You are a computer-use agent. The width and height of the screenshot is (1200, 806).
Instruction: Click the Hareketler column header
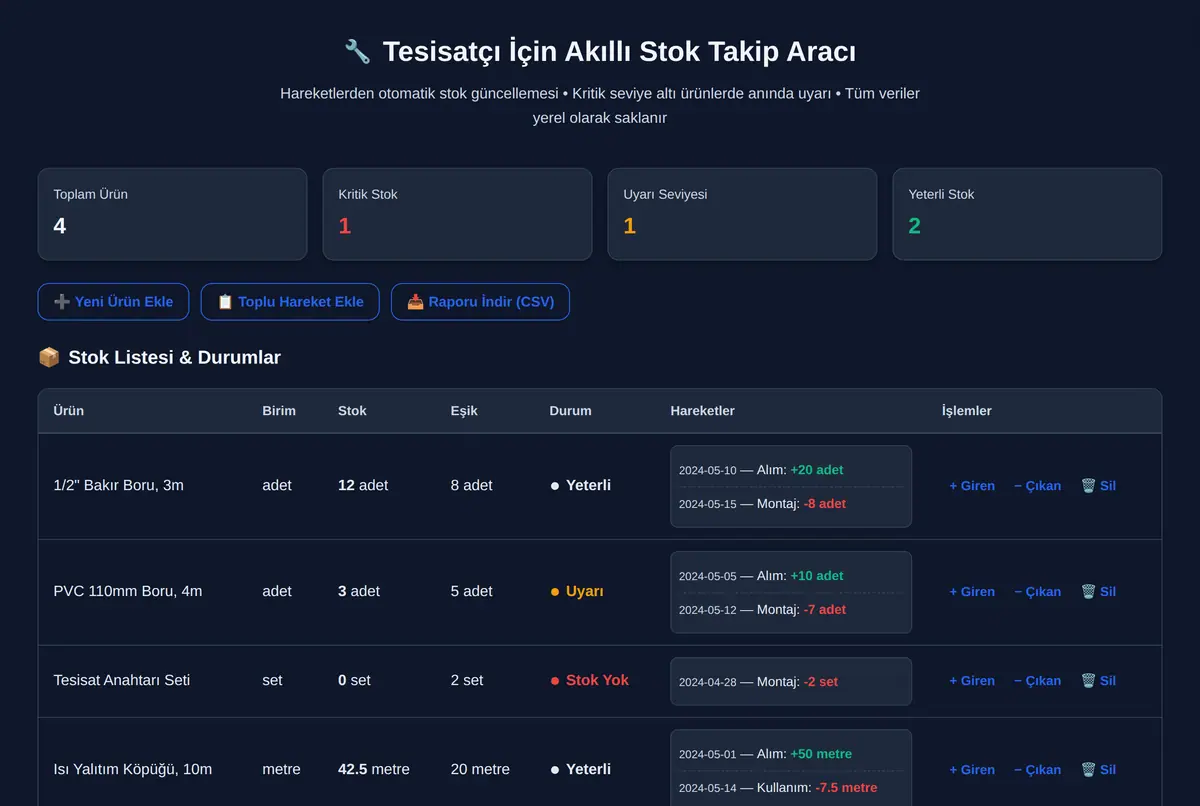(x=702, y=411)
